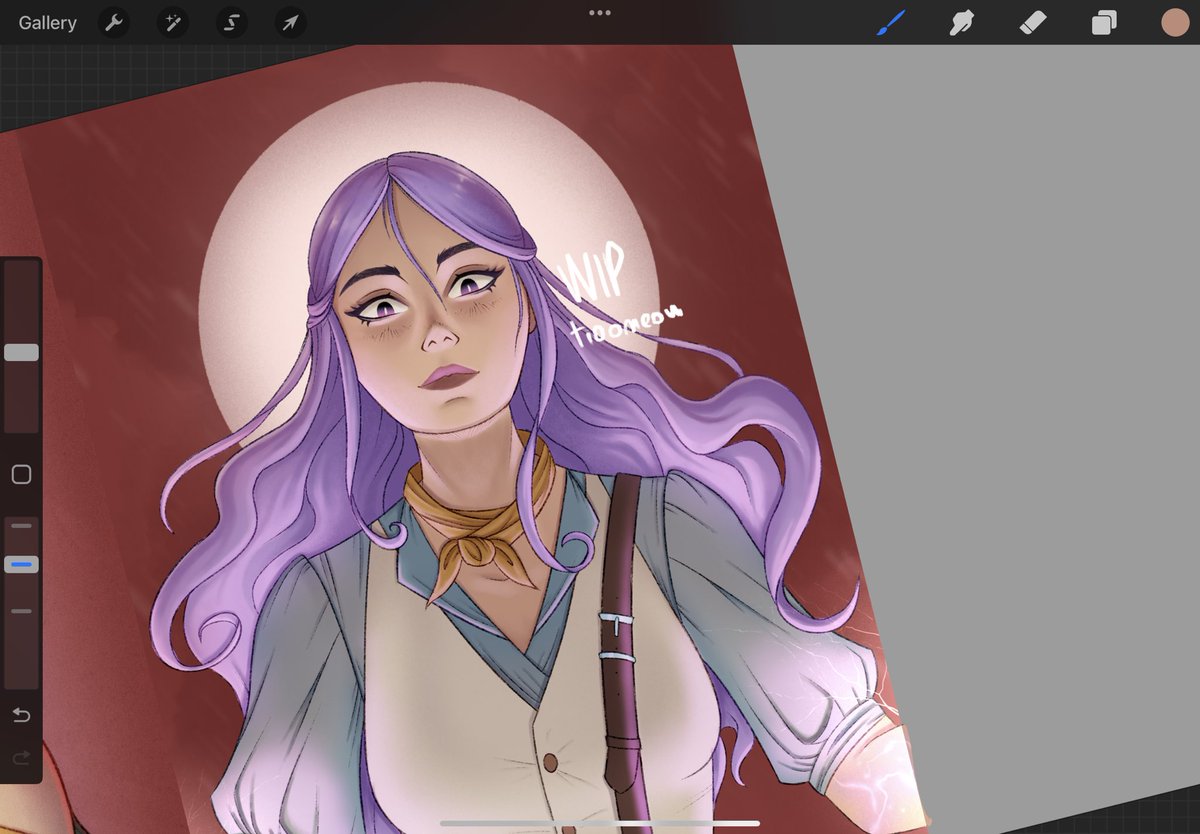The image size is (1200, 834).
Task: Open the Gallery view
Action: [x=47, y=23]
